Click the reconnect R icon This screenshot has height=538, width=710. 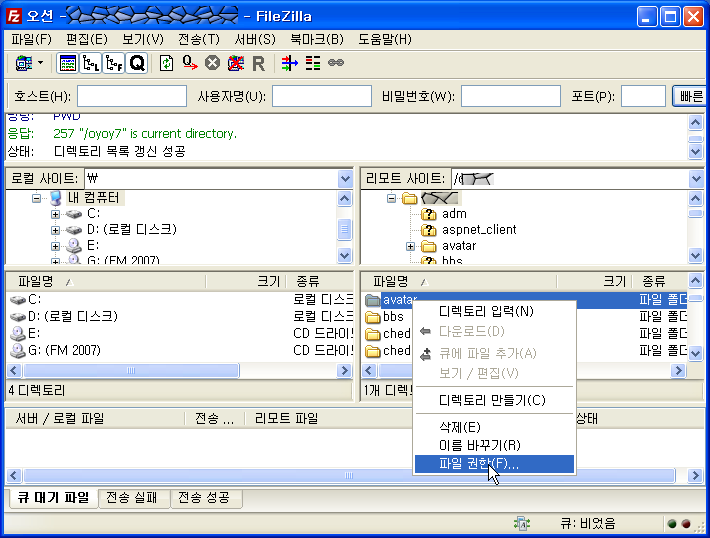259,63
